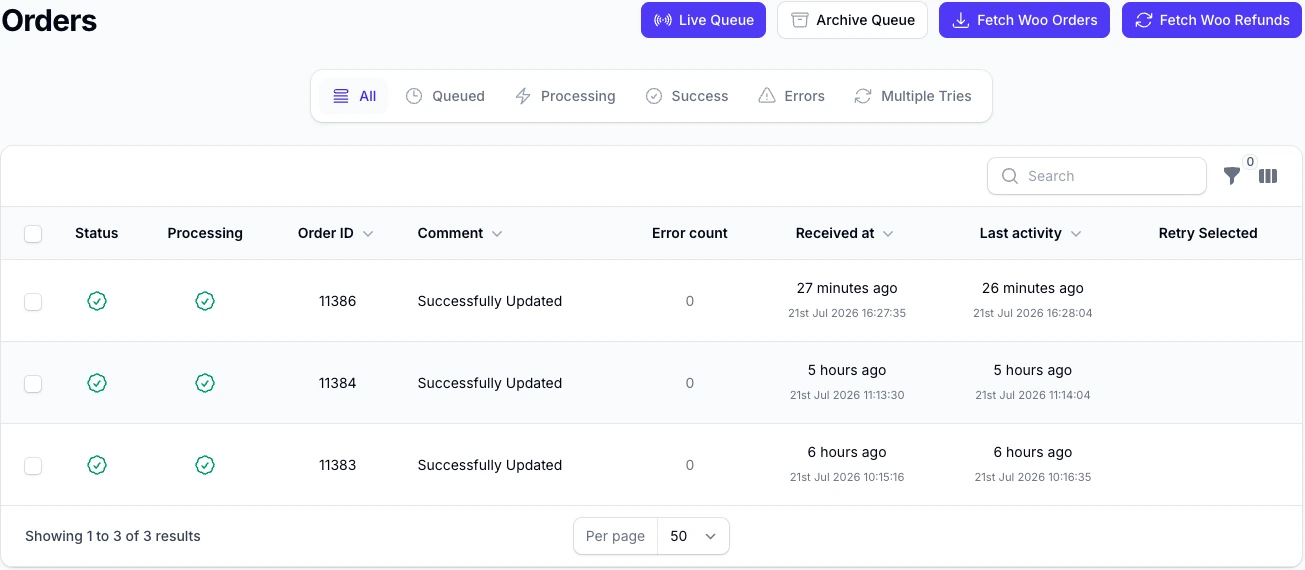Fetch Woo Orders
Screen dimensions: 1305x570
[1024, 20]
